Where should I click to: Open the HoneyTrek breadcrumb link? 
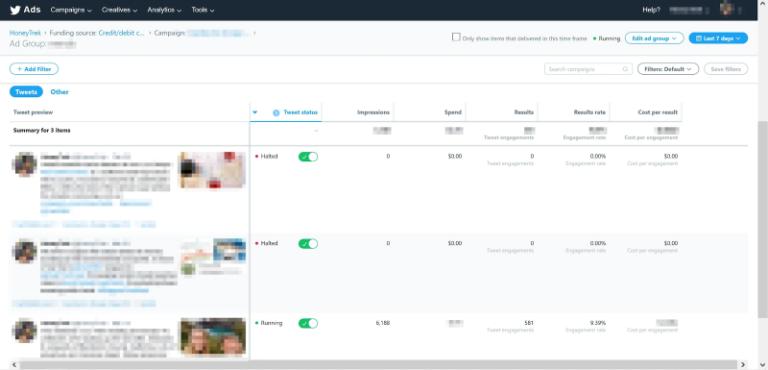25,33
